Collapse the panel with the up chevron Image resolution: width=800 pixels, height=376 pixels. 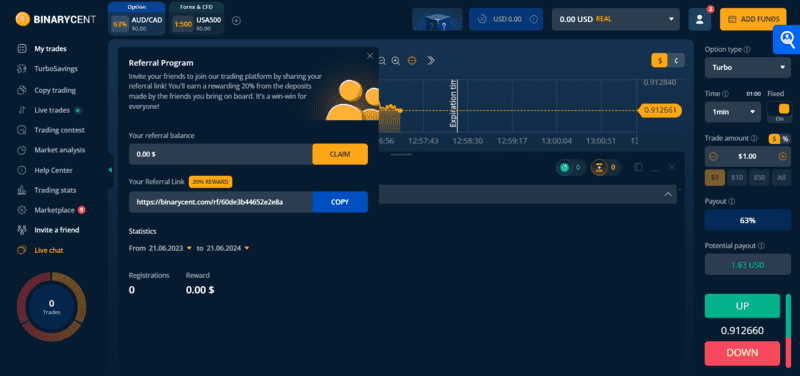(x=668, y=194)
